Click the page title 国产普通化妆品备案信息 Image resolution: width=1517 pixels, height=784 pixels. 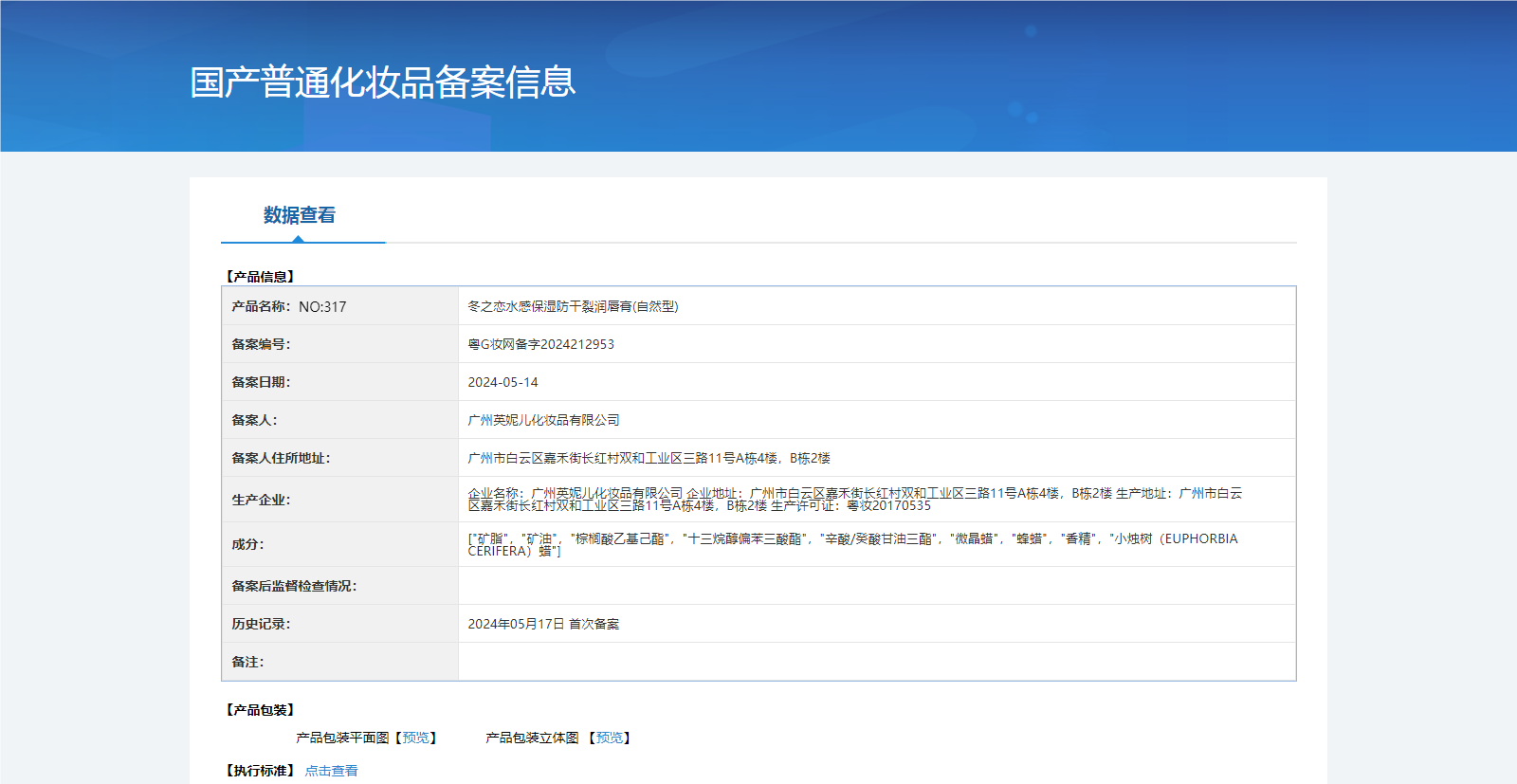382,82
